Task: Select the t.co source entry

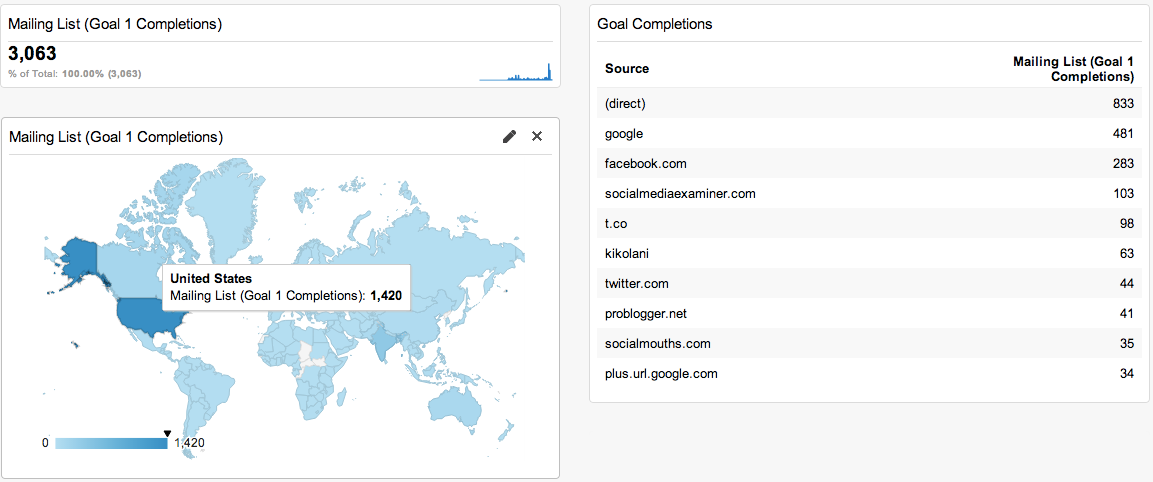Action: [870, 224]
